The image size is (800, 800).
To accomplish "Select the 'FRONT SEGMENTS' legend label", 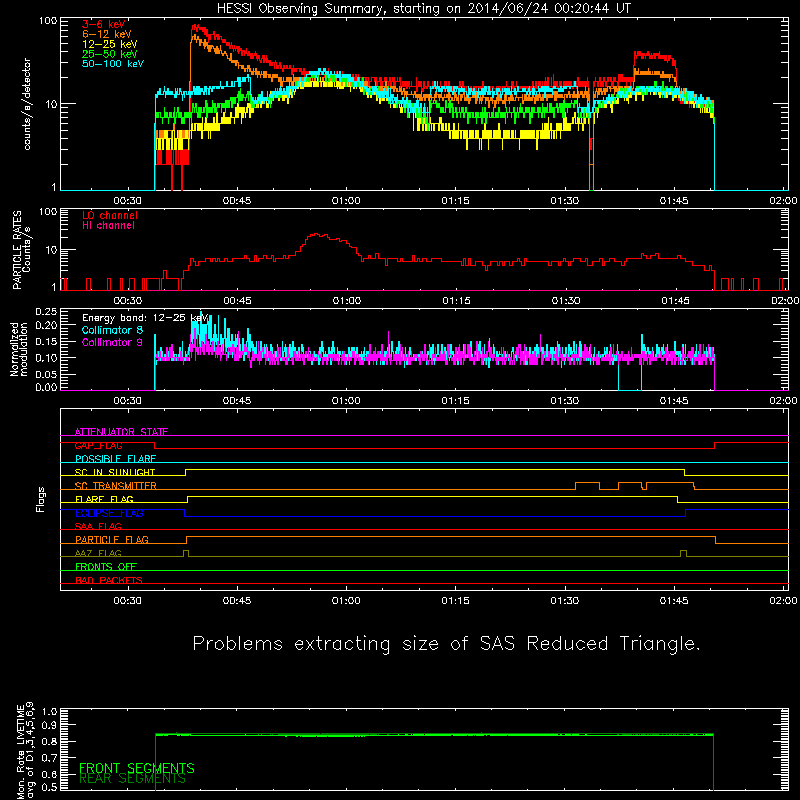I will 137,768.
